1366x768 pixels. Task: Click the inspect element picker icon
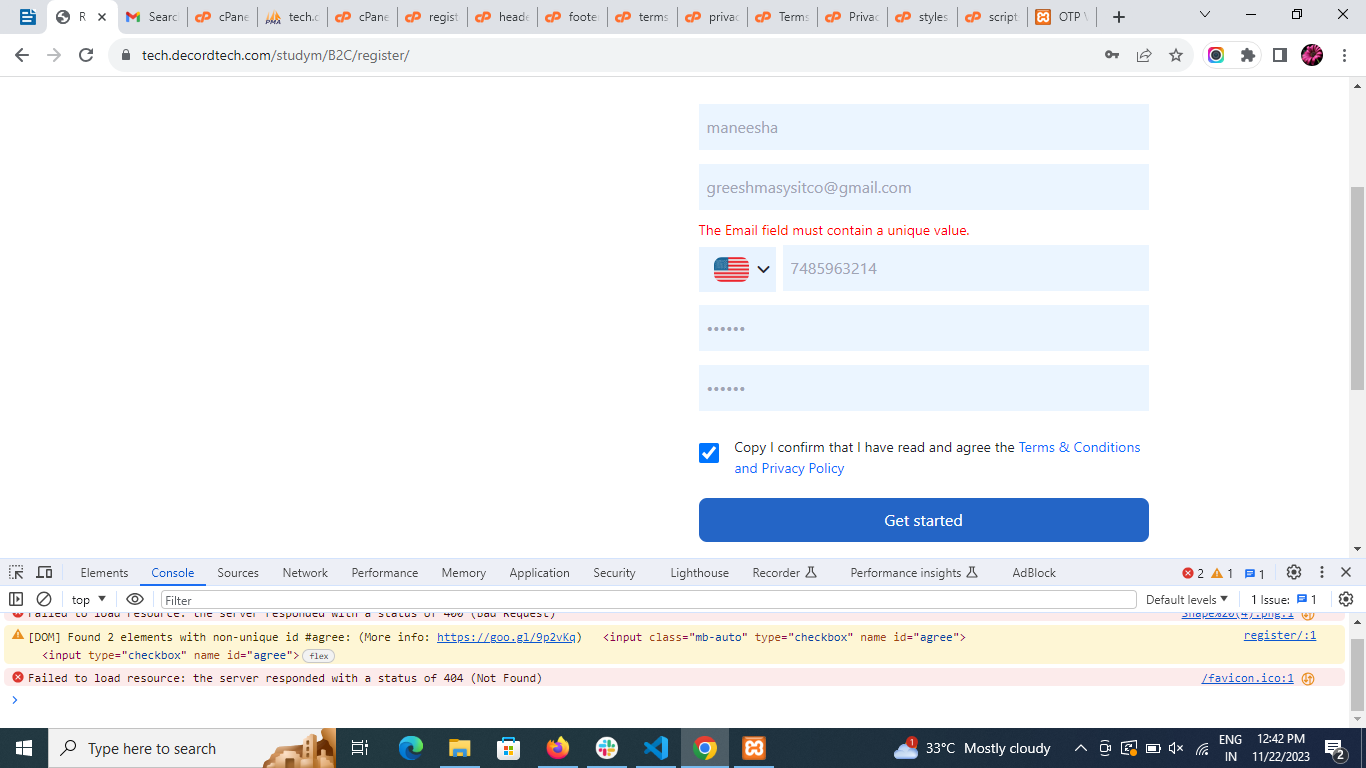click(x=16, y=573)
